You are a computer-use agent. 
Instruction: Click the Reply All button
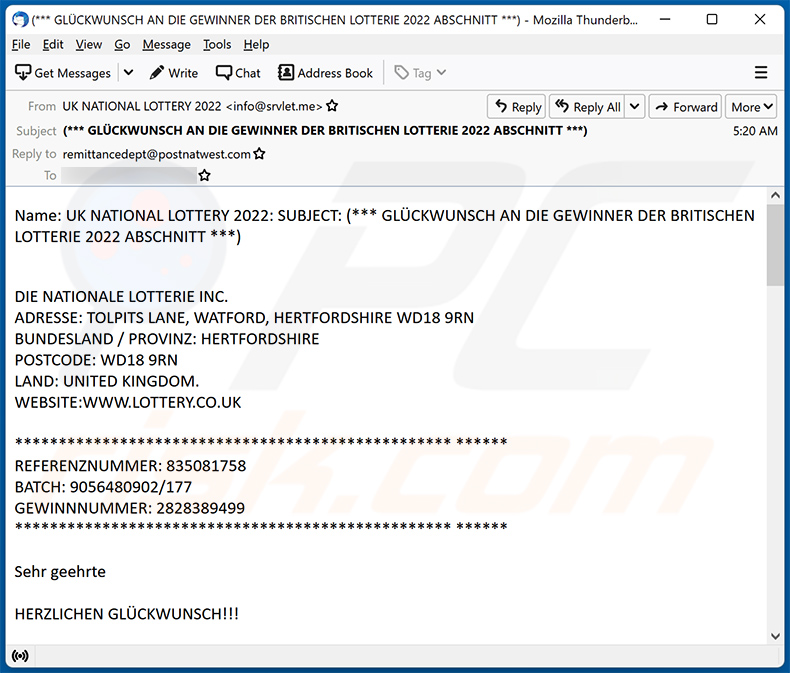pos(587,107)
